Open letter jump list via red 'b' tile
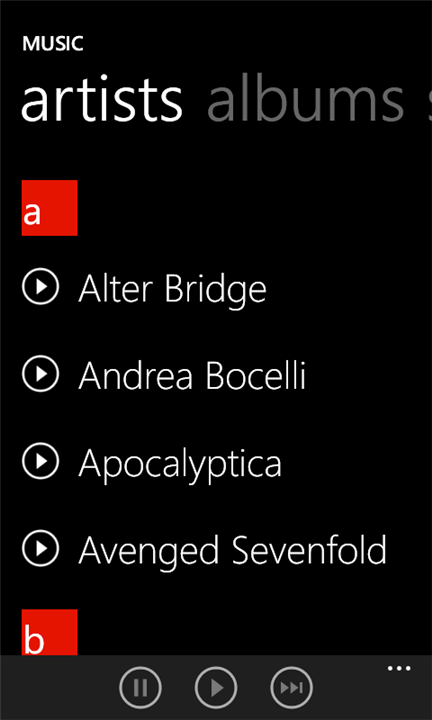 click(50, 632)
